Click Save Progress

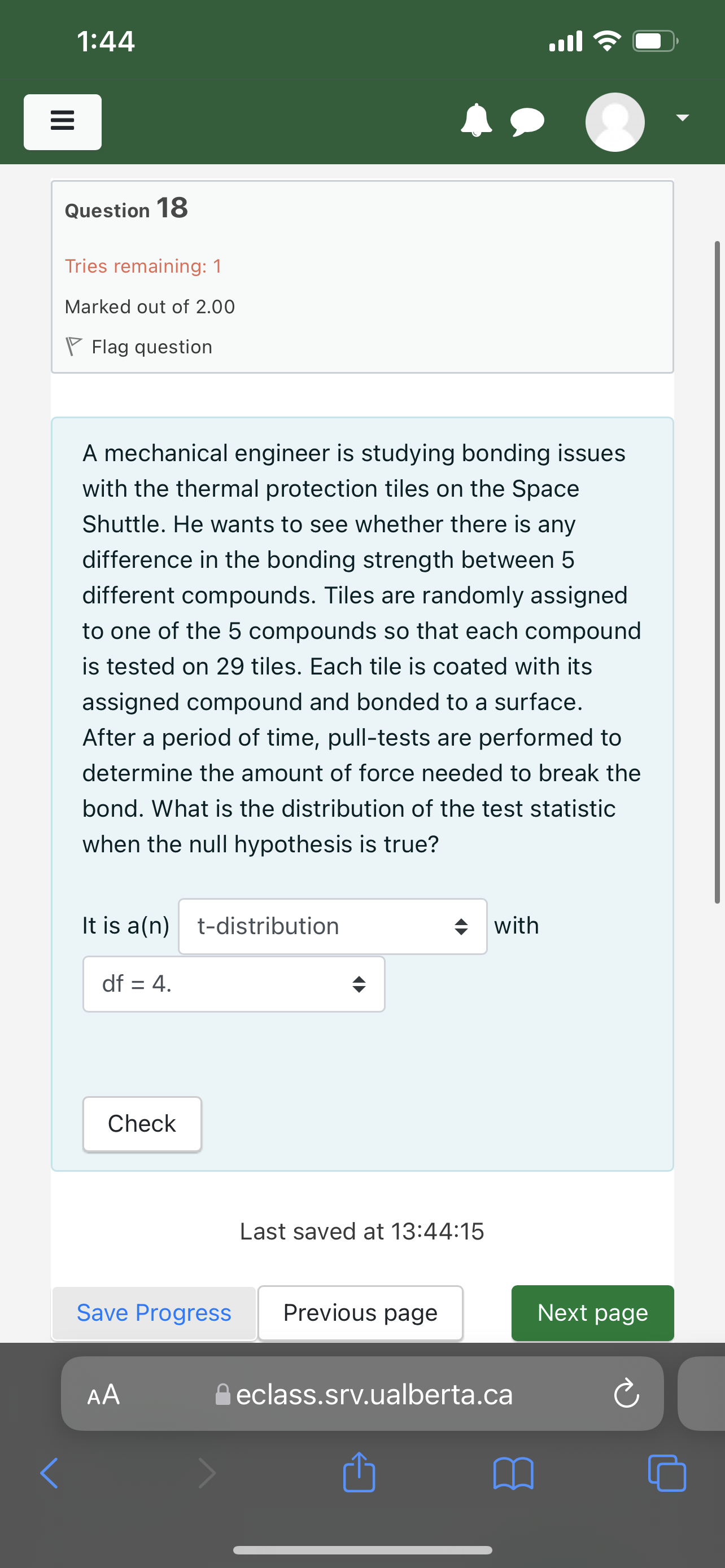(x=153, y=1313)
